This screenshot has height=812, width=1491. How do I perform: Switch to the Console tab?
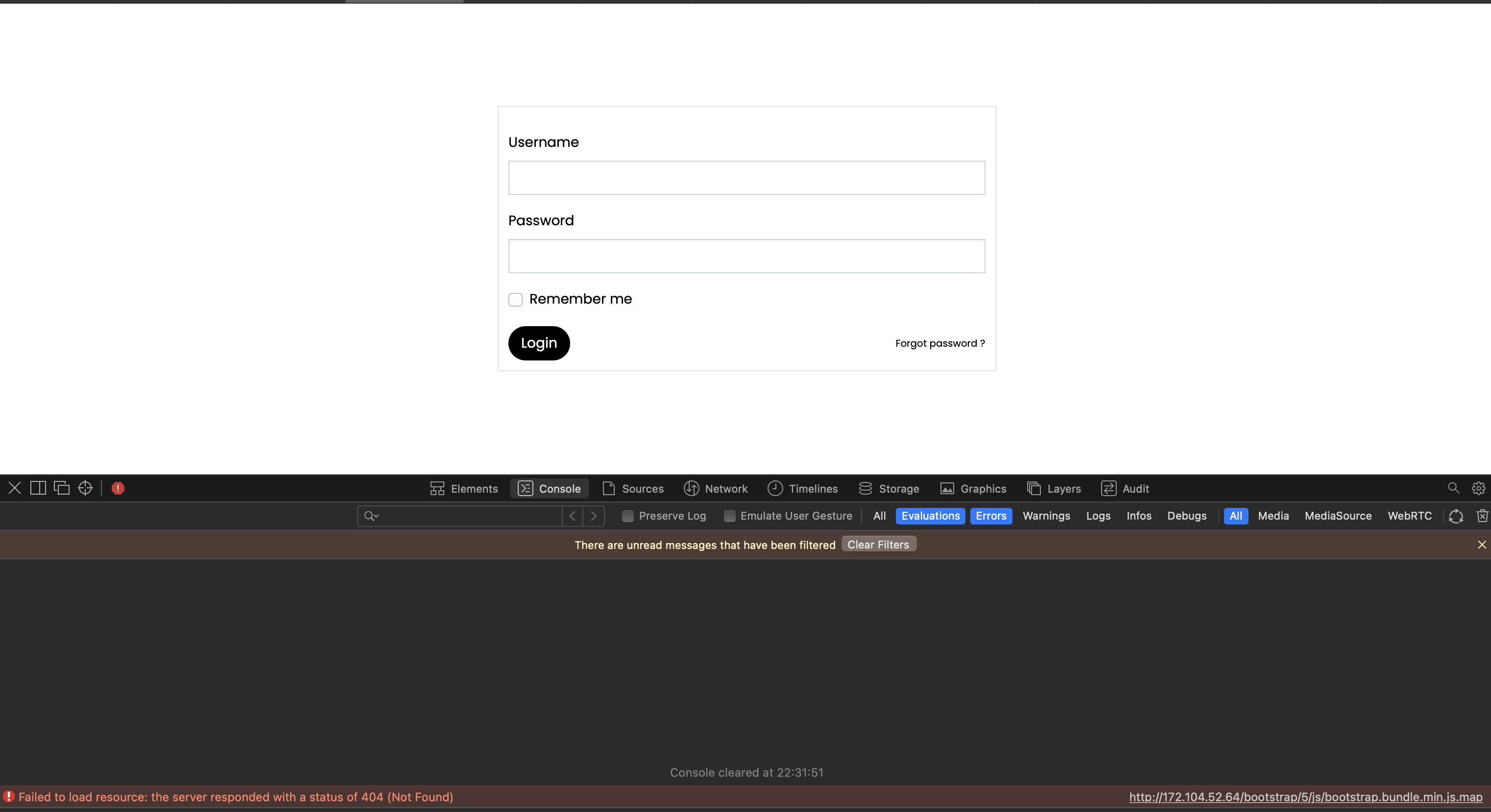coord(549,488)
